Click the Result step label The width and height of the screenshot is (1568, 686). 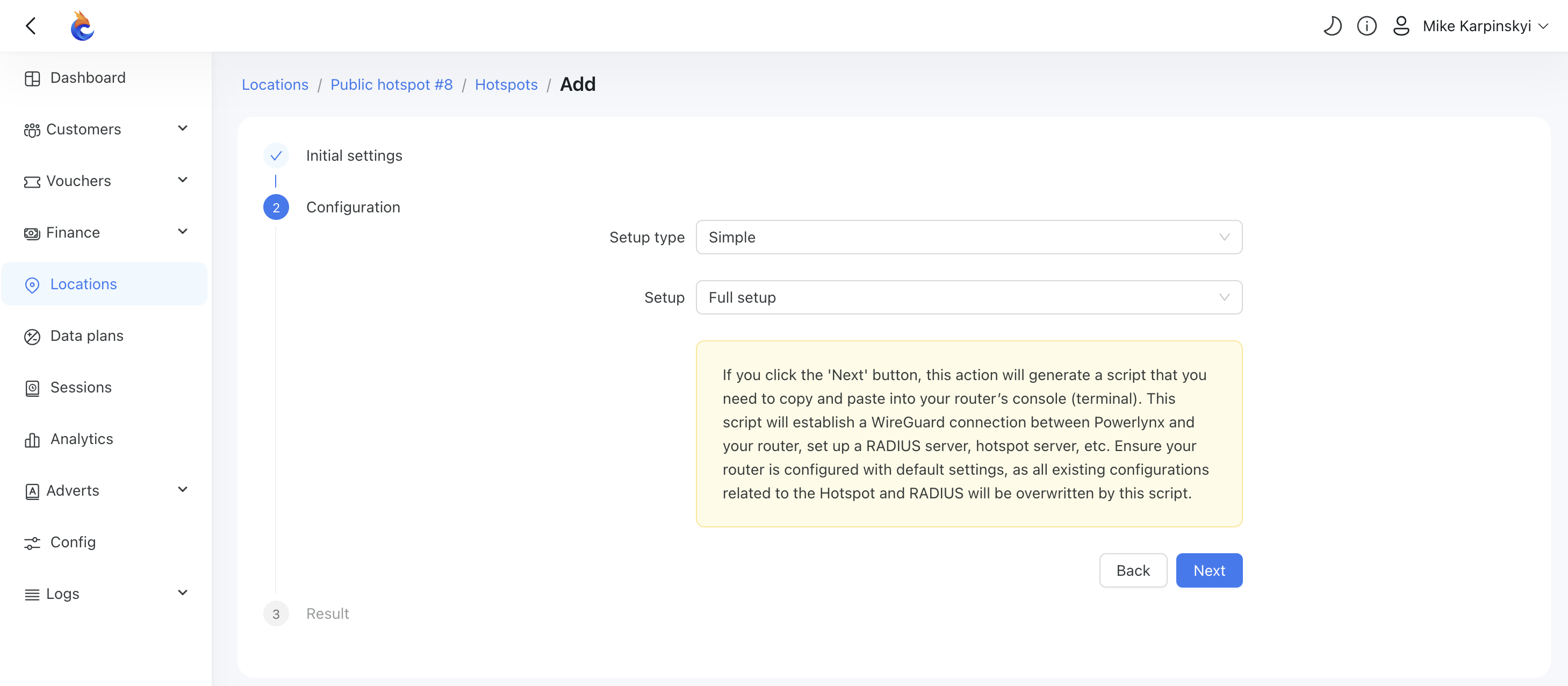[x=327, y=613]
